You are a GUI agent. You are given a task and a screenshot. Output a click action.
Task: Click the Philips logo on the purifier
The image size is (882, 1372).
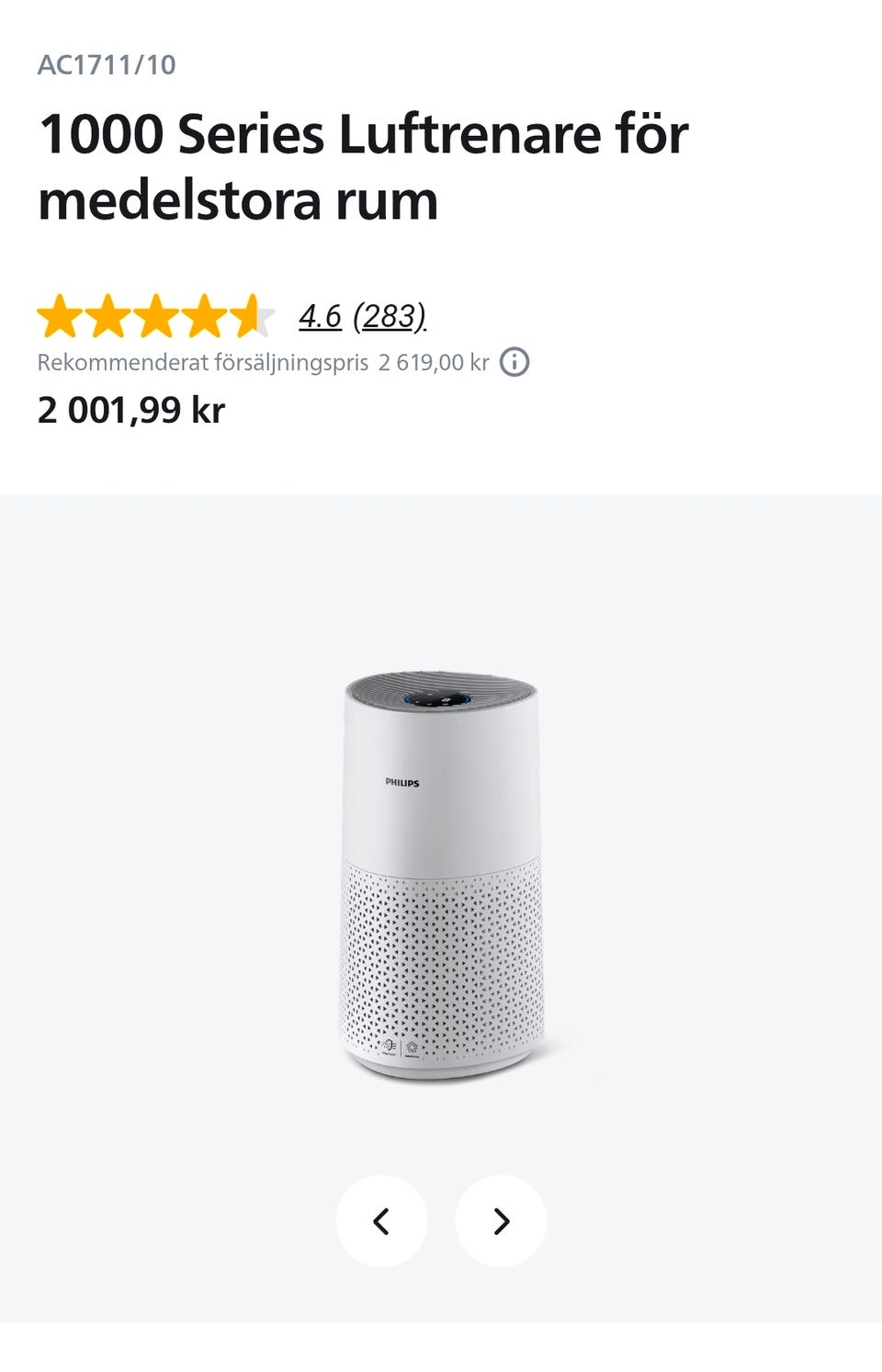402,783
